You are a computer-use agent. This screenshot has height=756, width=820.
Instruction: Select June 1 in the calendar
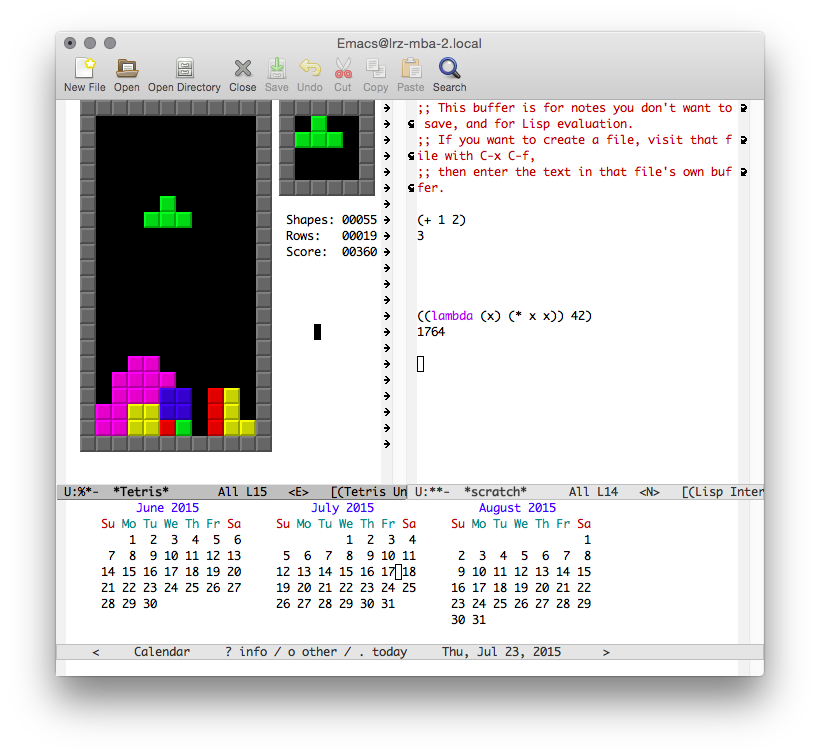pos(133,540)
